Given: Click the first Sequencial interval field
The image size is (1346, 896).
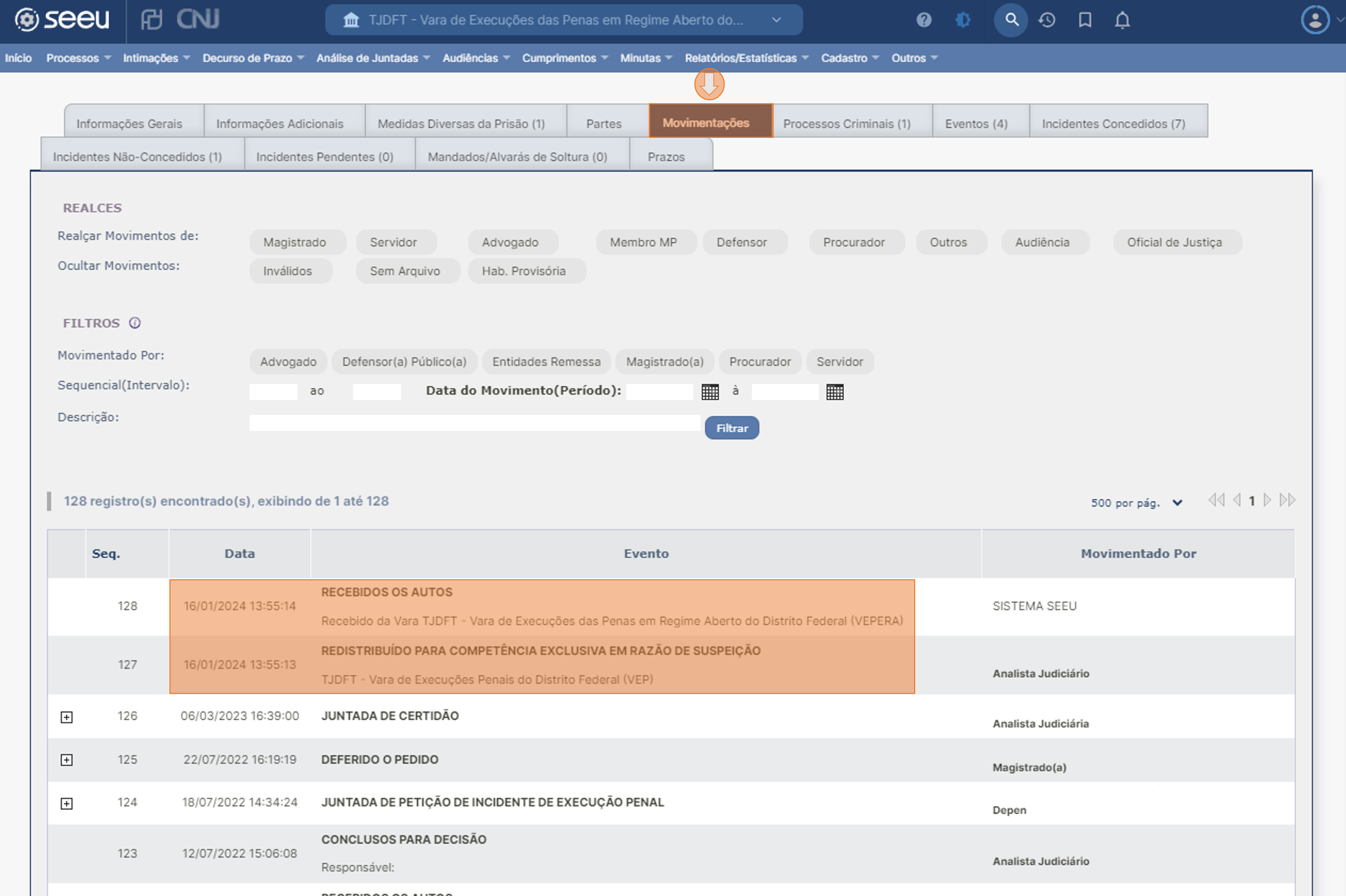Looking at the screenshot, I should [x=274, y=392].
